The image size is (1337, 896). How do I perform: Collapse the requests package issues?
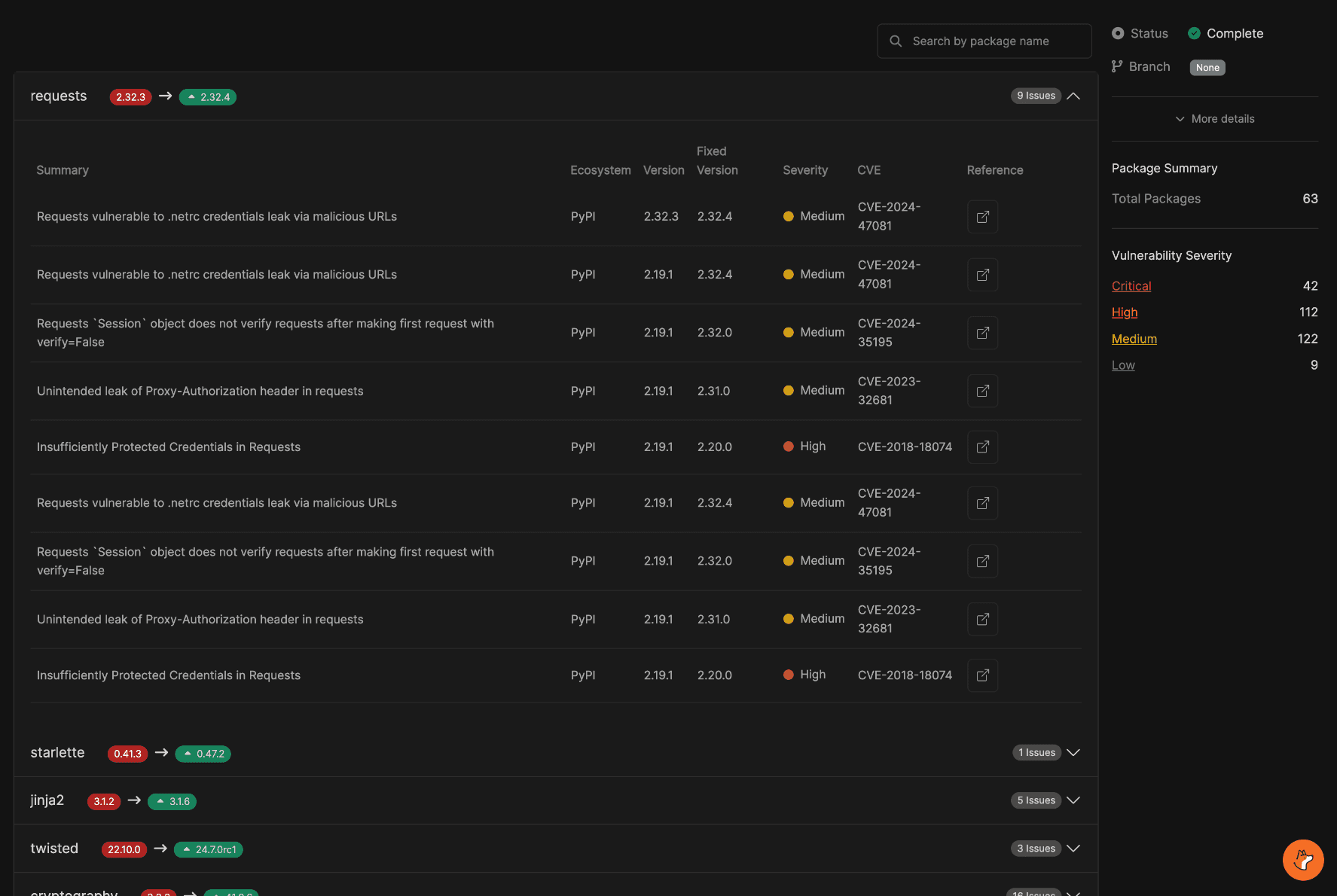(x=1073, y=96)
